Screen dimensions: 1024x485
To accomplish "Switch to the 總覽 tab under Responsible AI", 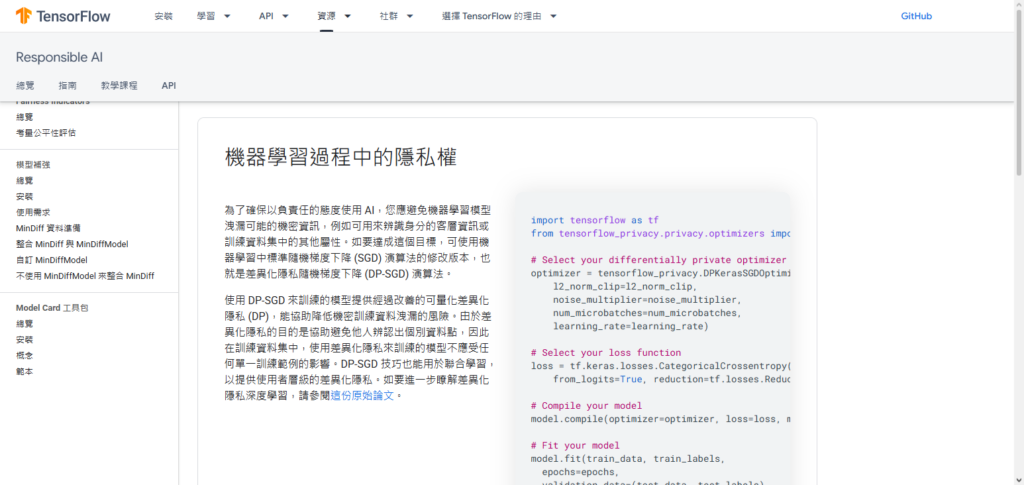I will [x=25, y=86].
